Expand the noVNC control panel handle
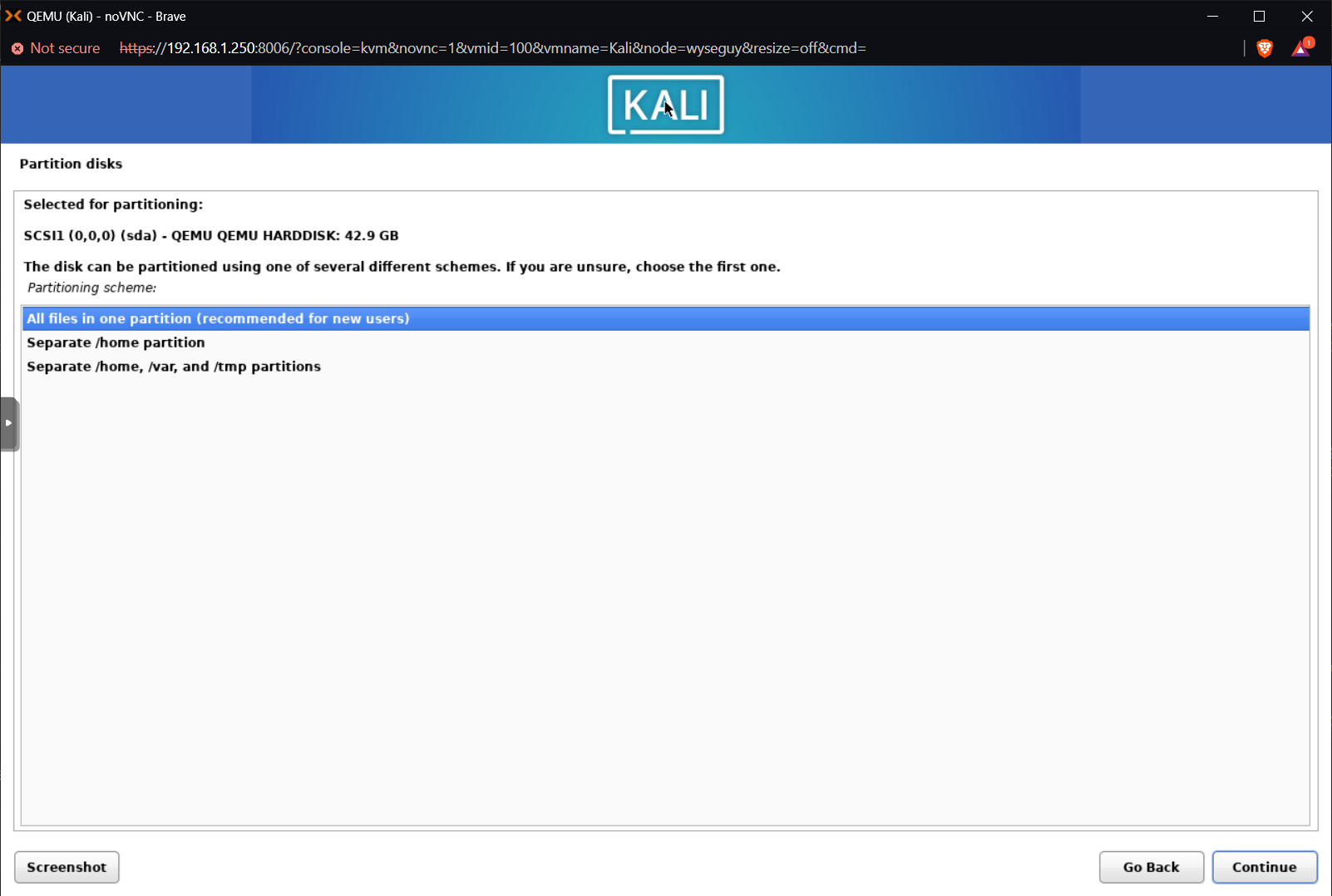 [9, 423]
